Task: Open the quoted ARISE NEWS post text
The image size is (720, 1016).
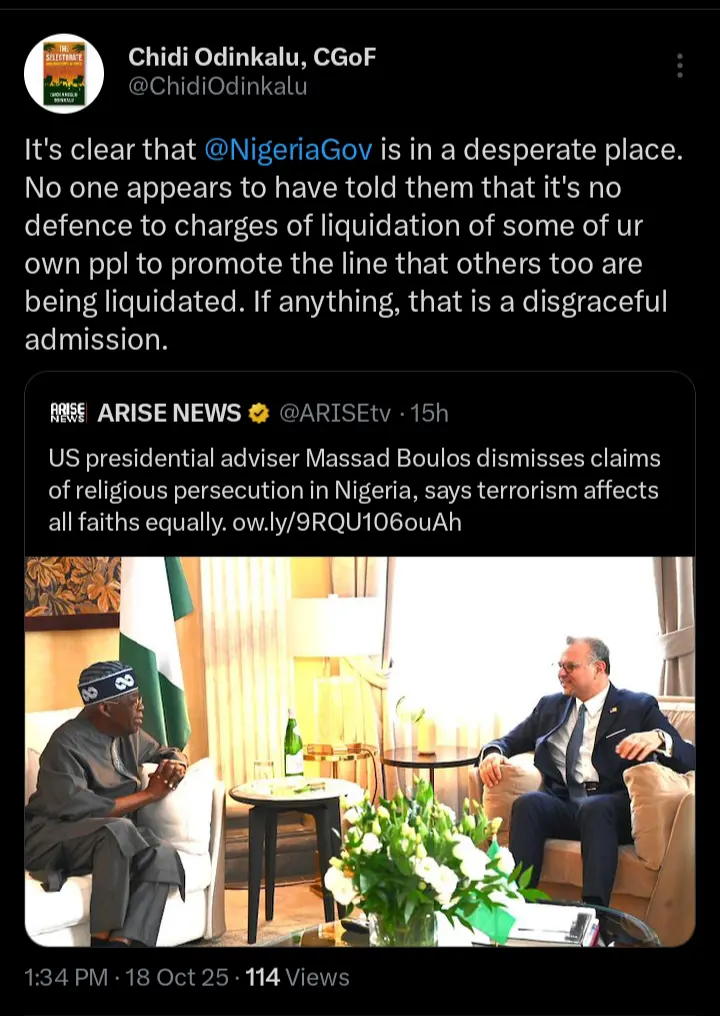Action: 355,490
